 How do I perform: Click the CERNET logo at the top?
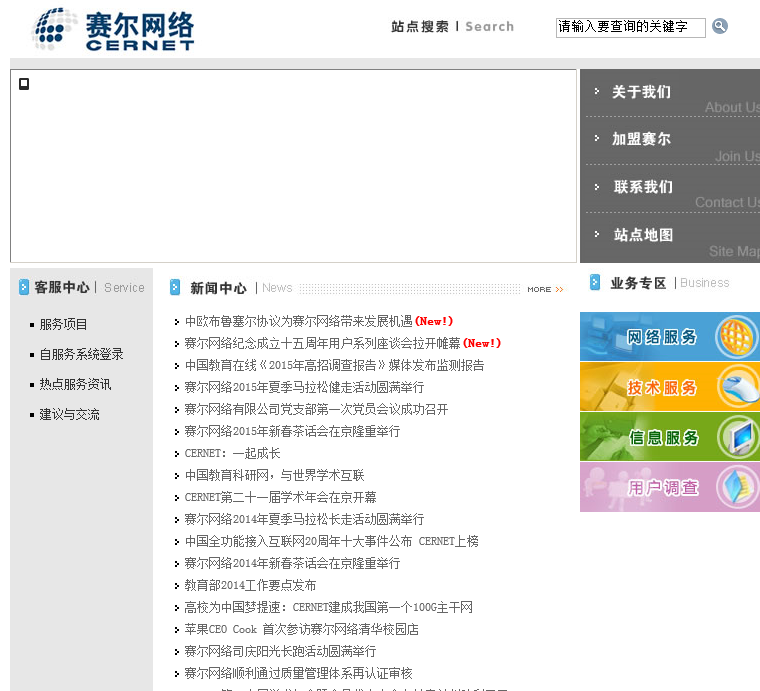112,29
